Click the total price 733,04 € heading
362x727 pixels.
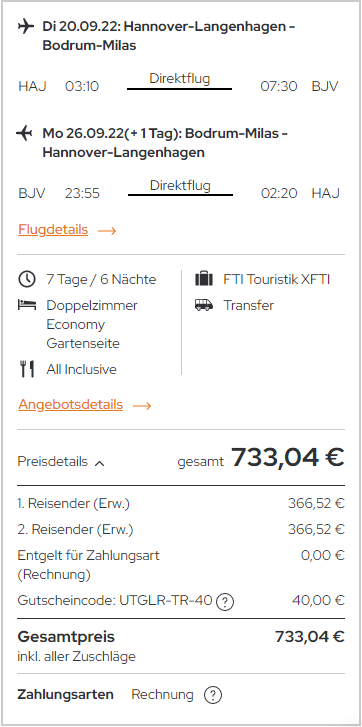tap(288, 457)
